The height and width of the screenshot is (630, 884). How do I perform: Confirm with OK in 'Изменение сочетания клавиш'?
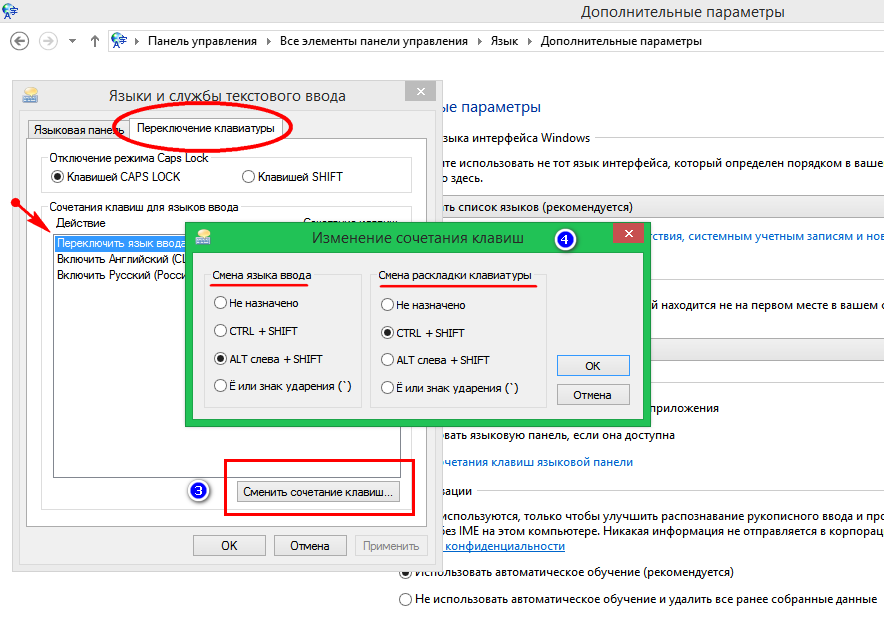(592, 365)
